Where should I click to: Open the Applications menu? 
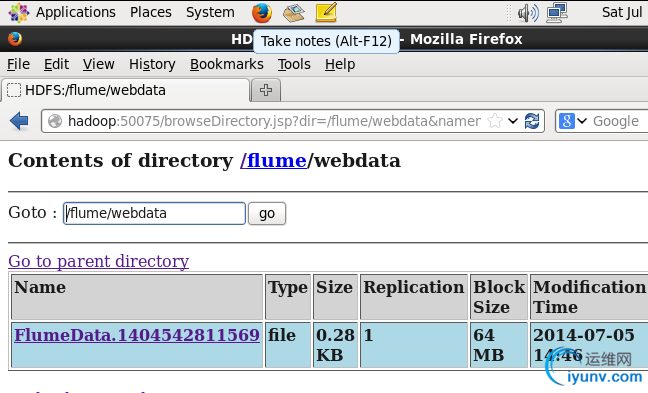click(76, 12)
